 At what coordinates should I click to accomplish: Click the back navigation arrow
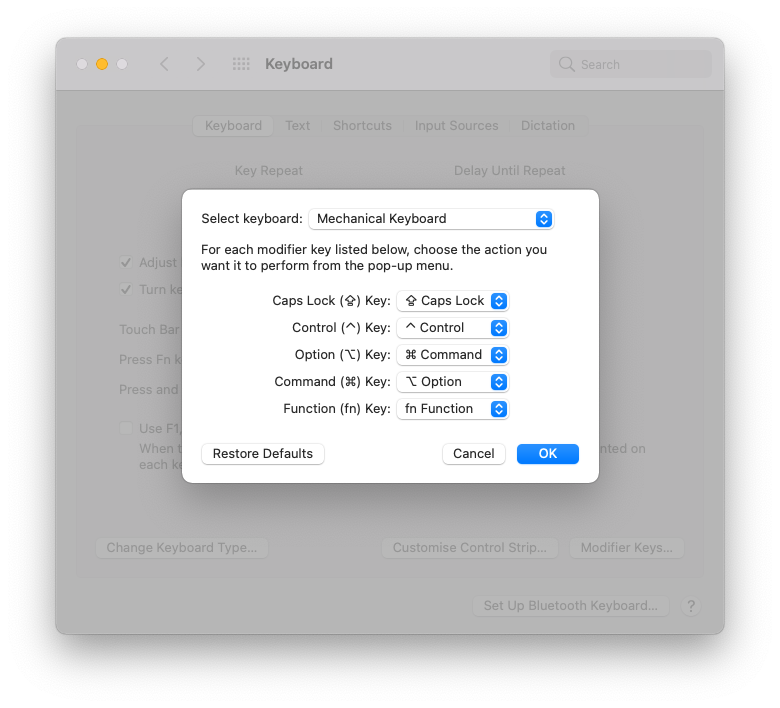(165, 64)
